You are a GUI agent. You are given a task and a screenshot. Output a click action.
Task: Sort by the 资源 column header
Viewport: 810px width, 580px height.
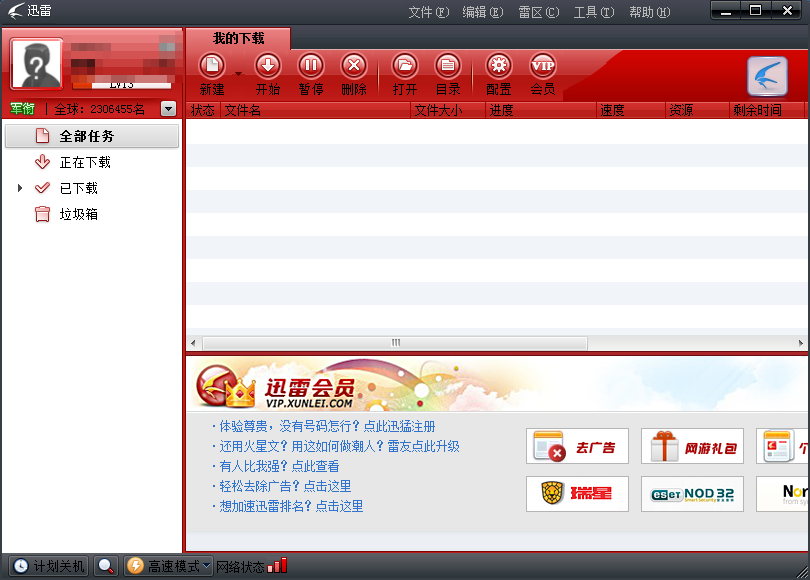tap(697, 110)
